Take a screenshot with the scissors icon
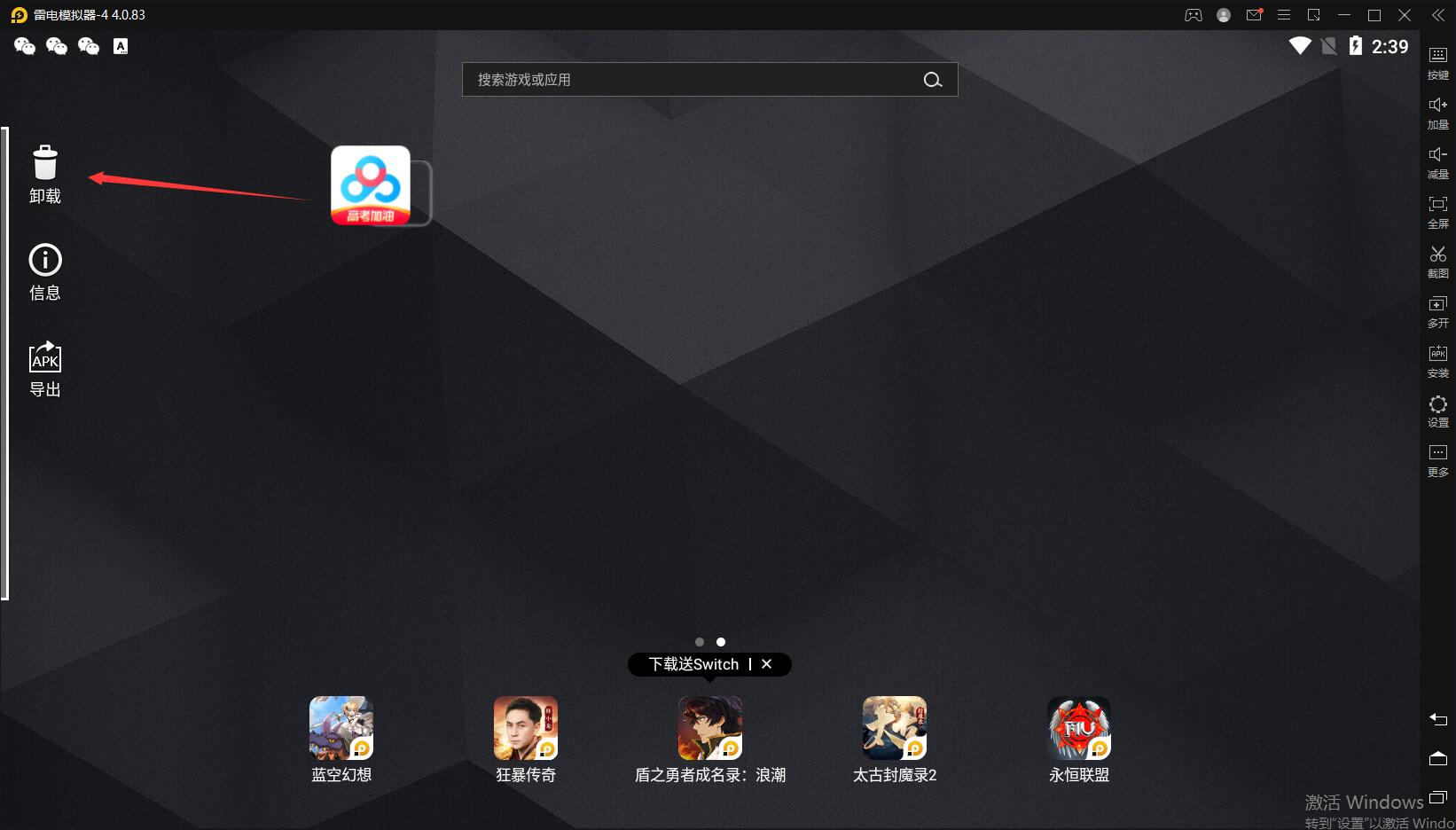This screenshot has width=1456, height=830. click(1437, 254)
